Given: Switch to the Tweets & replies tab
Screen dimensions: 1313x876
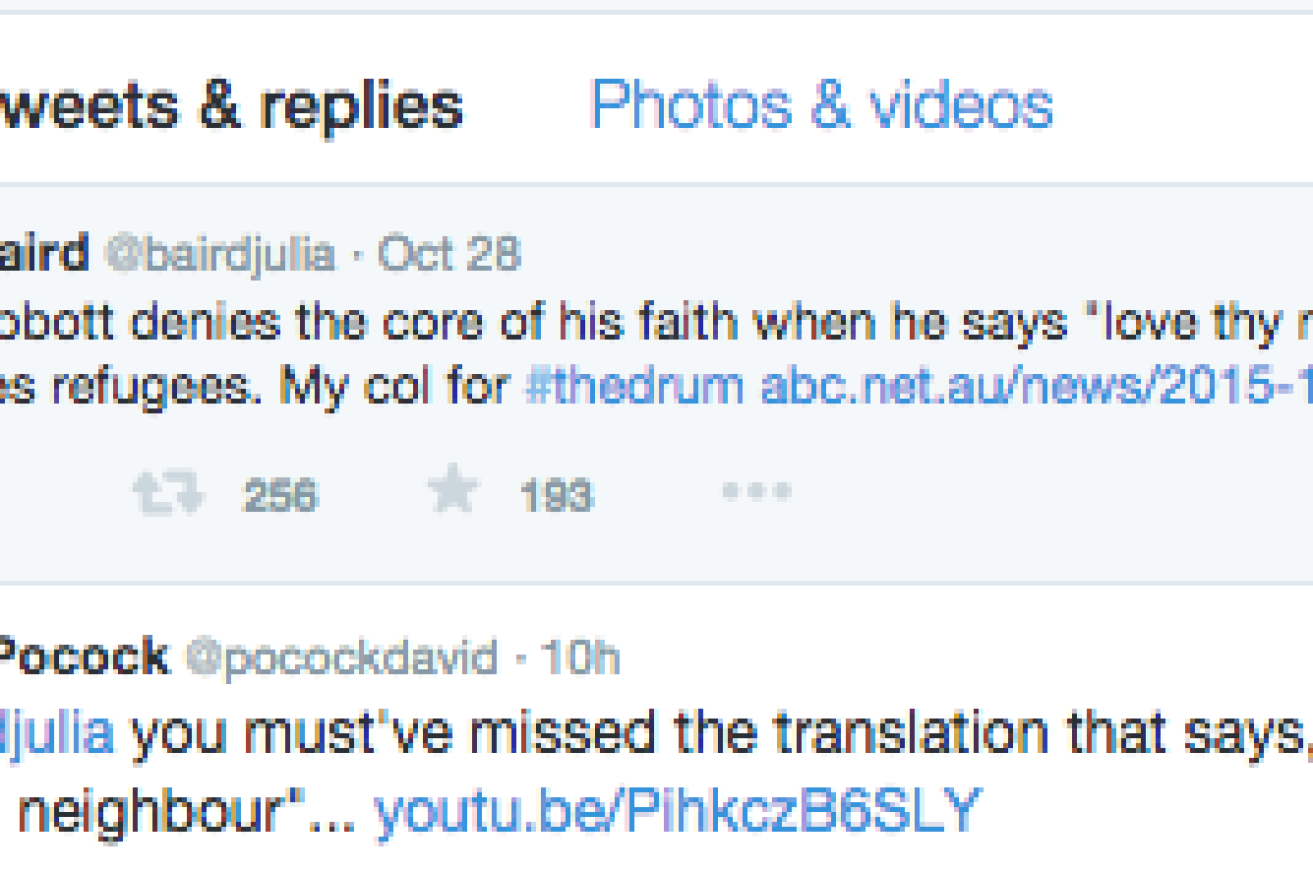Looking at the screenshot, I should [x=232, y=106].
